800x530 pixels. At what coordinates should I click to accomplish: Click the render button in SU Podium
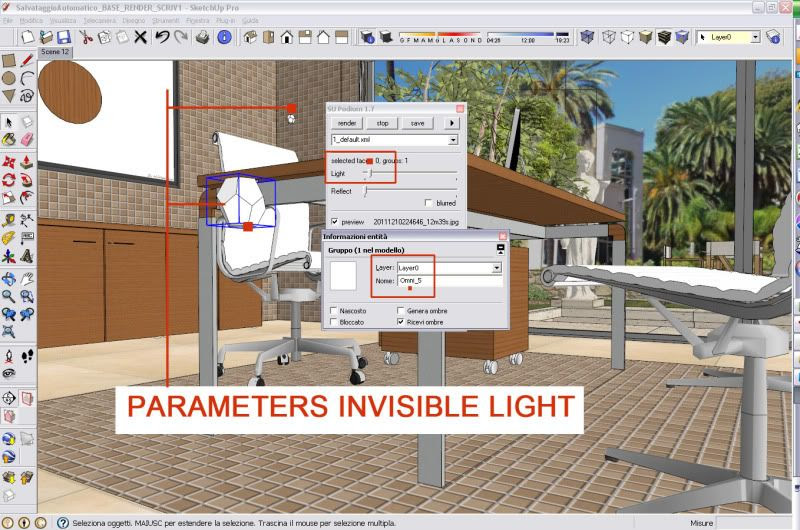coord(347,123)
